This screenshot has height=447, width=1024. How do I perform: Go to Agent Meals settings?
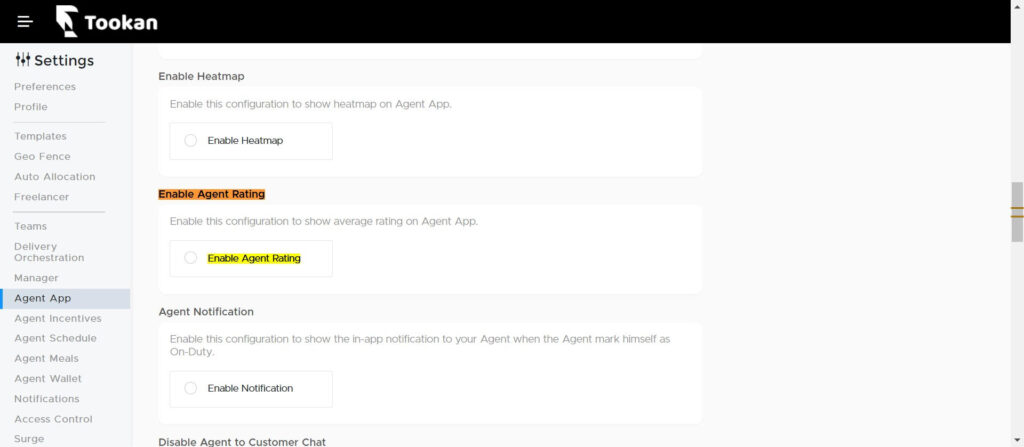tap(46, 359)
